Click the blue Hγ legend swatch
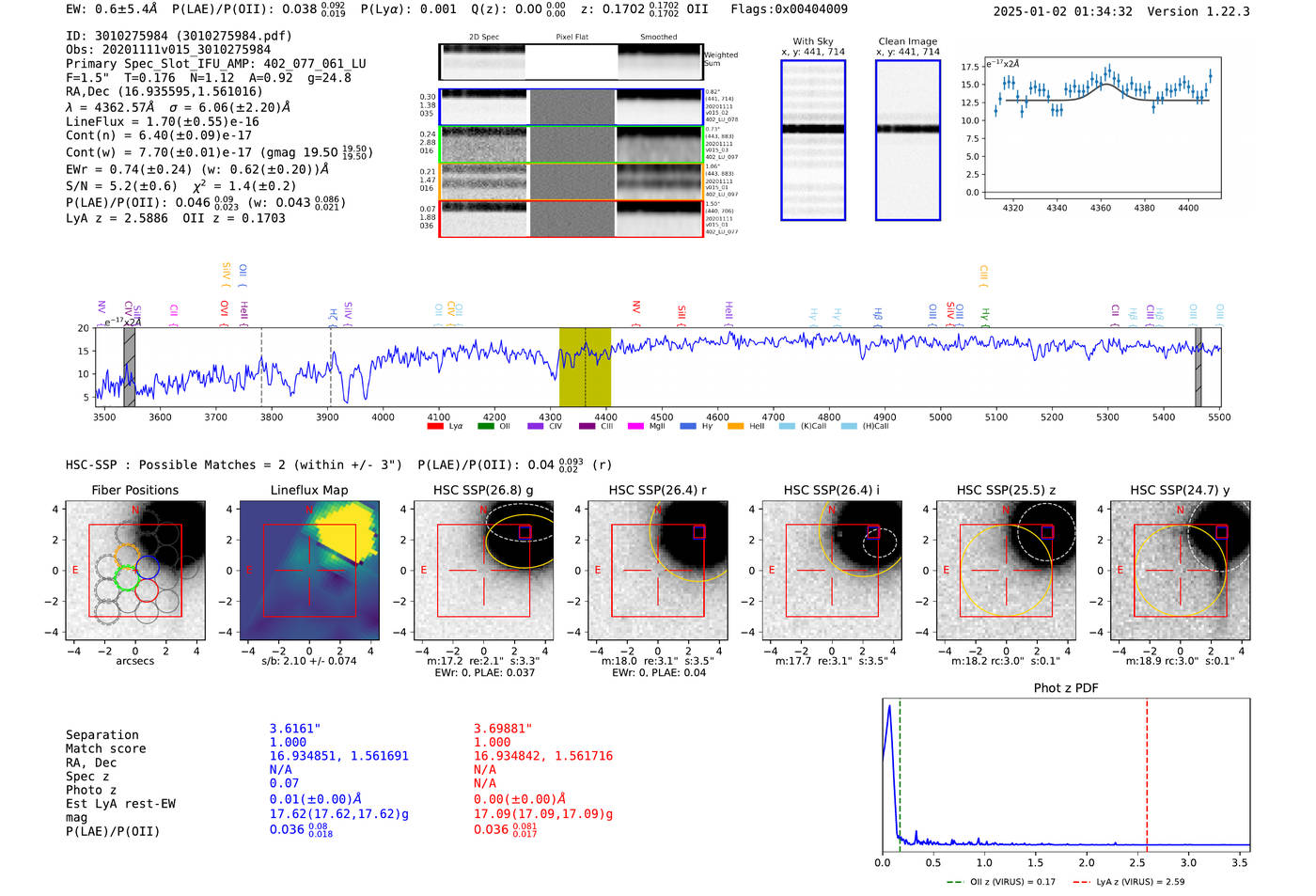Screen dimensions: 1316x896 pyautogui.click(x=688, y=426)
